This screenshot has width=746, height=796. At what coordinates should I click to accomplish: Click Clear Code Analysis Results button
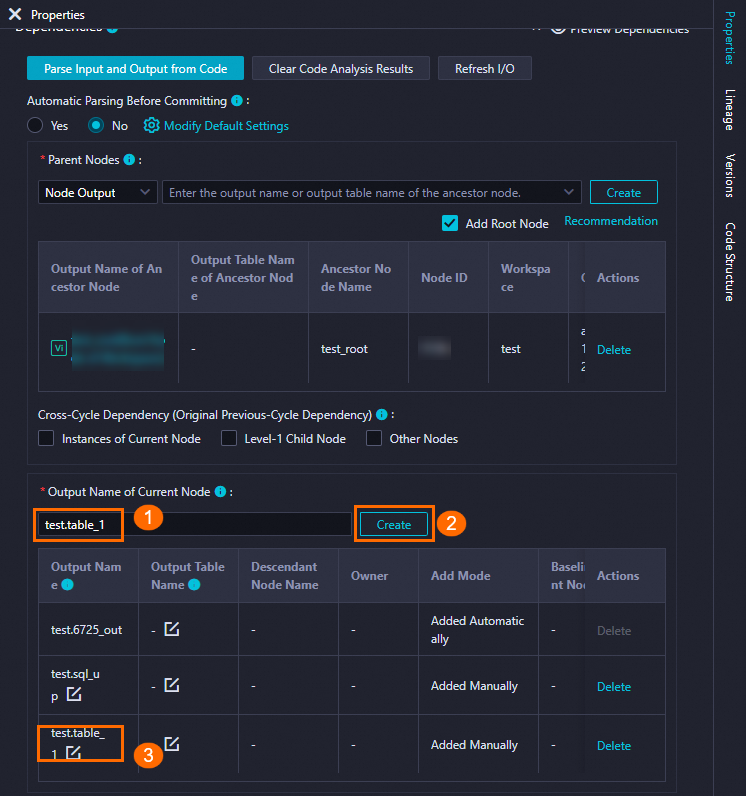point(341,69)
